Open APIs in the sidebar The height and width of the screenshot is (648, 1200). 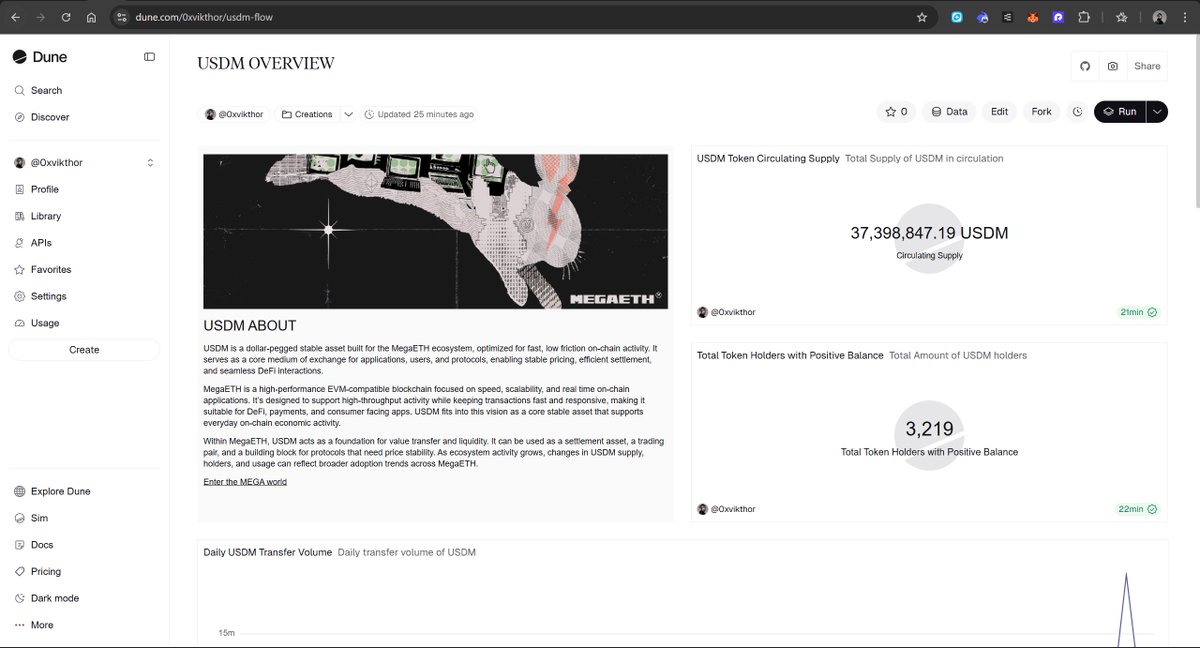tap(84, 243)
